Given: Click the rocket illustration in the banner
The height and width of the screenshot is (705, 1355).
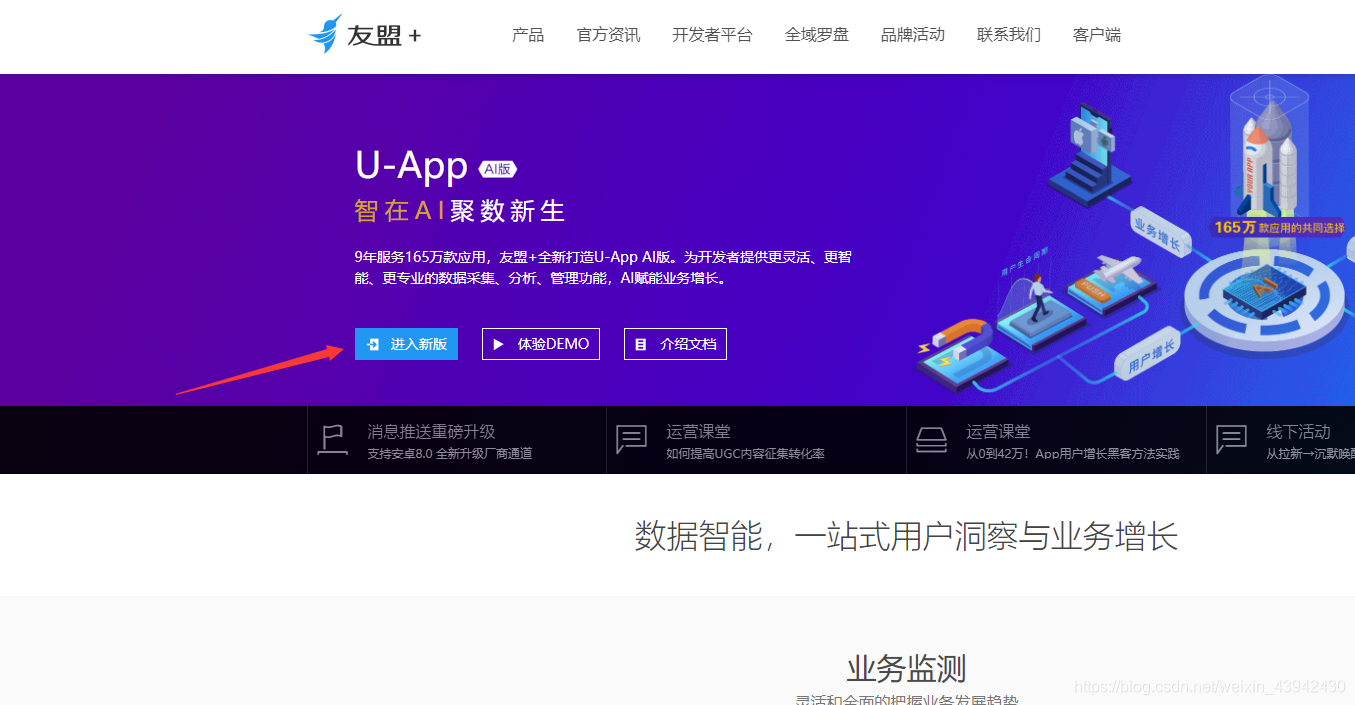Looking at the screenshot, I should tap(1268, 160).
